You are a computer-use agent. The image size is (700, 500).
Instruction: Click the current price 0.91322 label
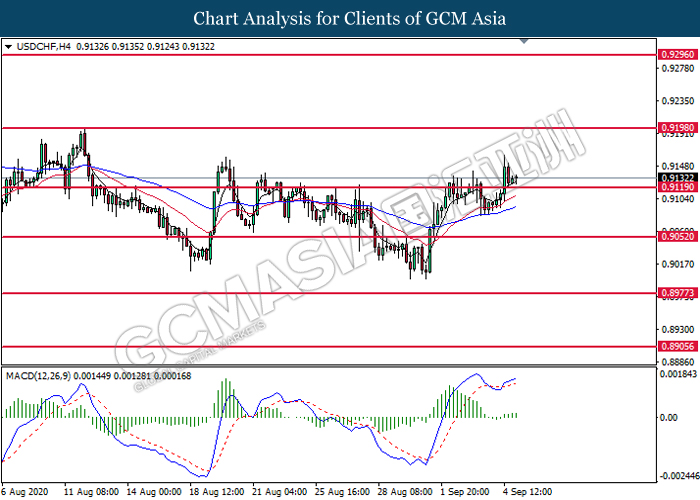pos(677,178)
